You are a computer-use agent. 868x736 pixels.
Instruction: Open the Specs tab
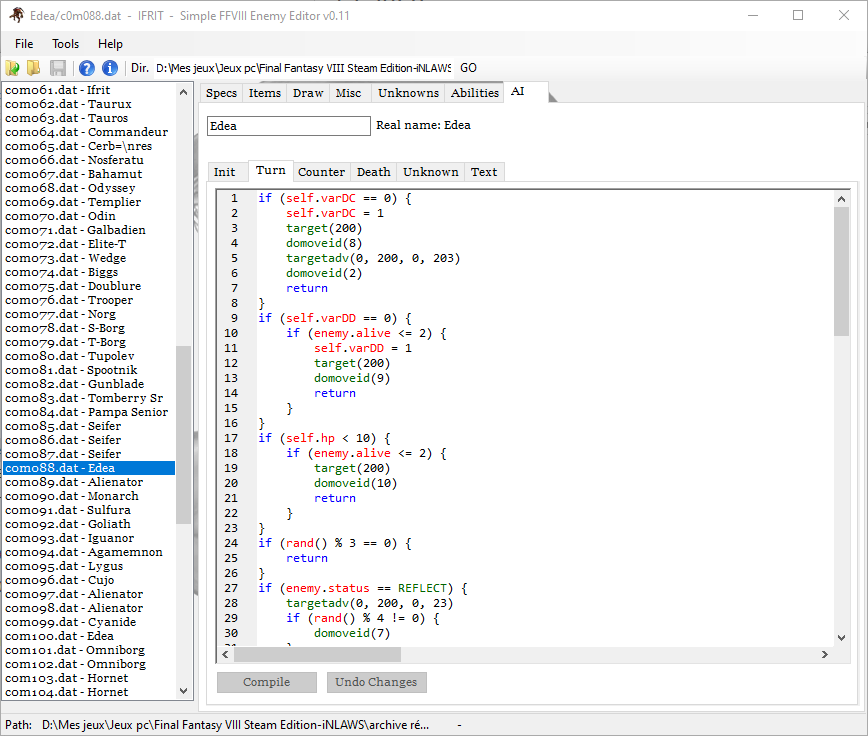click(221, 93)
